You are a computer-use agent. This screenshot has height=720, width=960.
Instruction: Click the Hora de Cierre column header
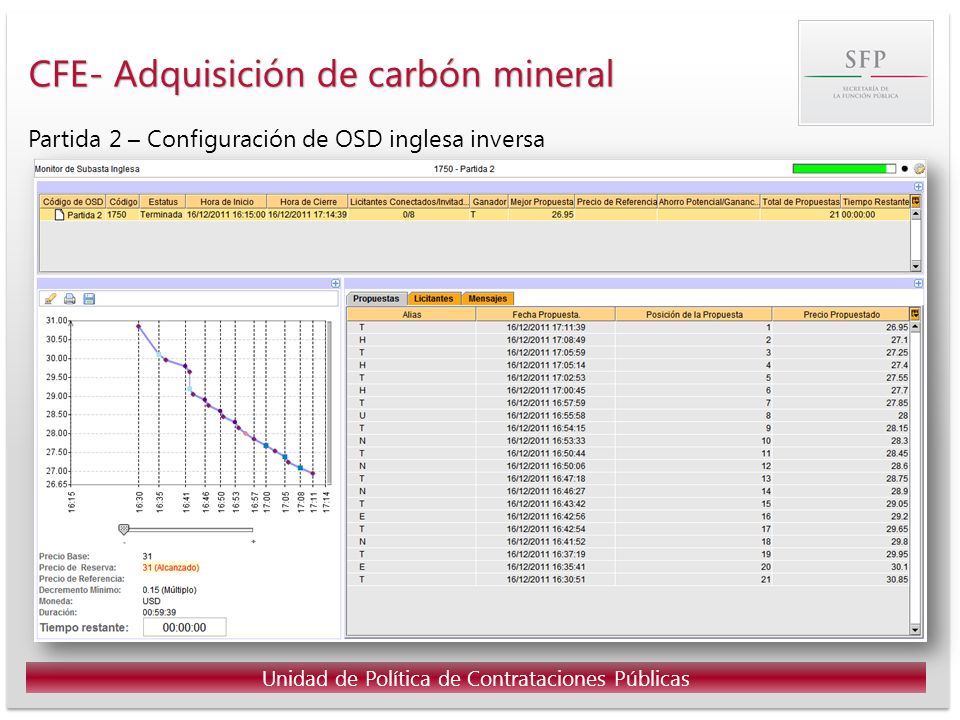coord(308,201)
